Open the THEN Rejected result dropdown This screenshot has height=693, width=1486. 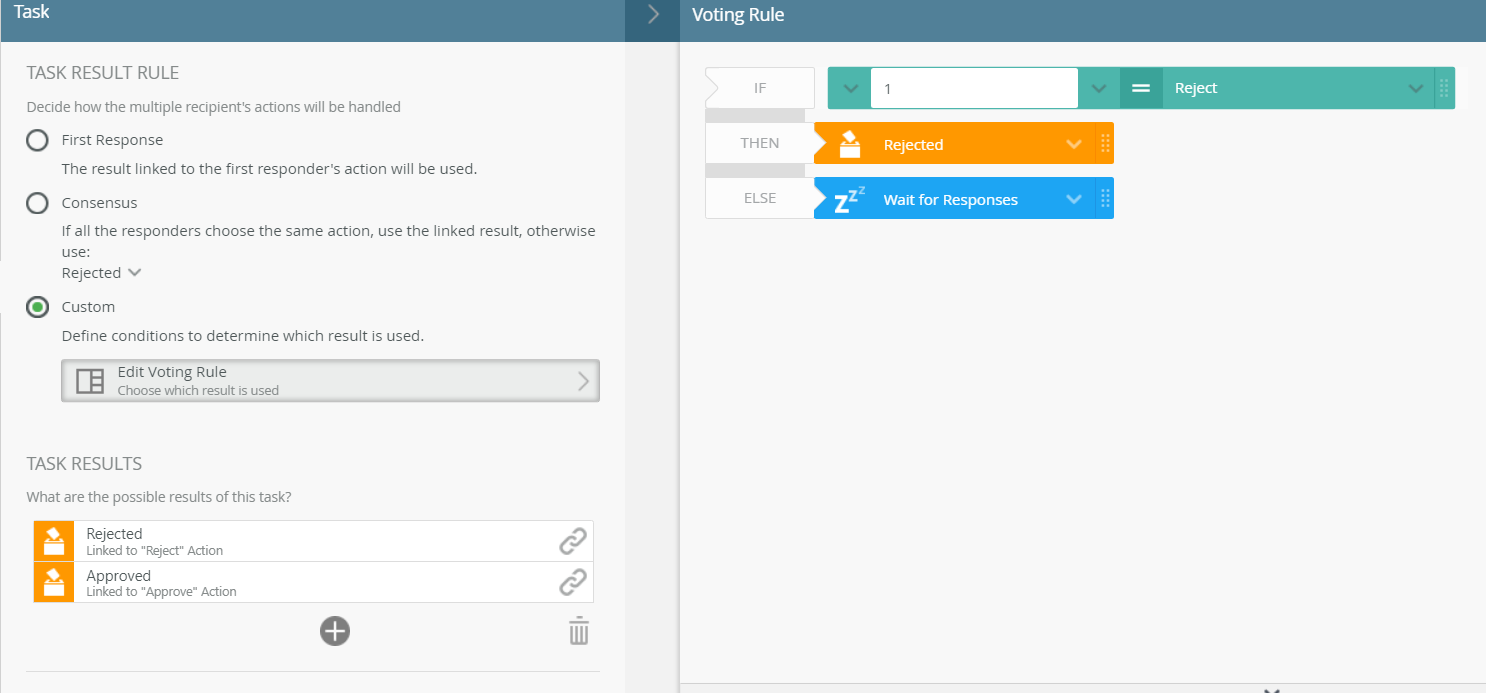[1074, 144]
